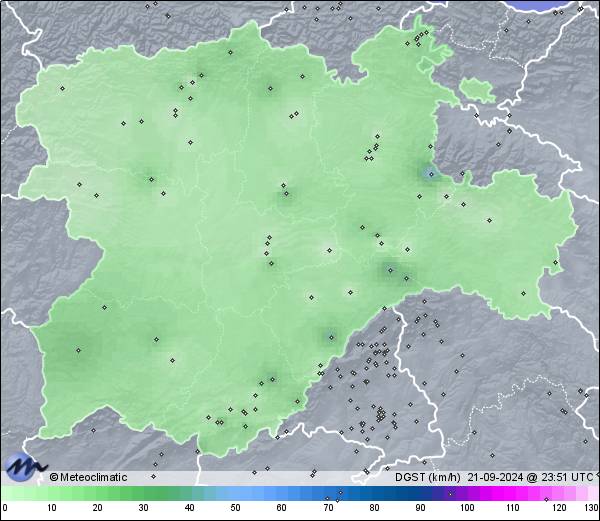Click the 120 value on the wind scale
Screen dimensions: 600x521
point(560,508)
